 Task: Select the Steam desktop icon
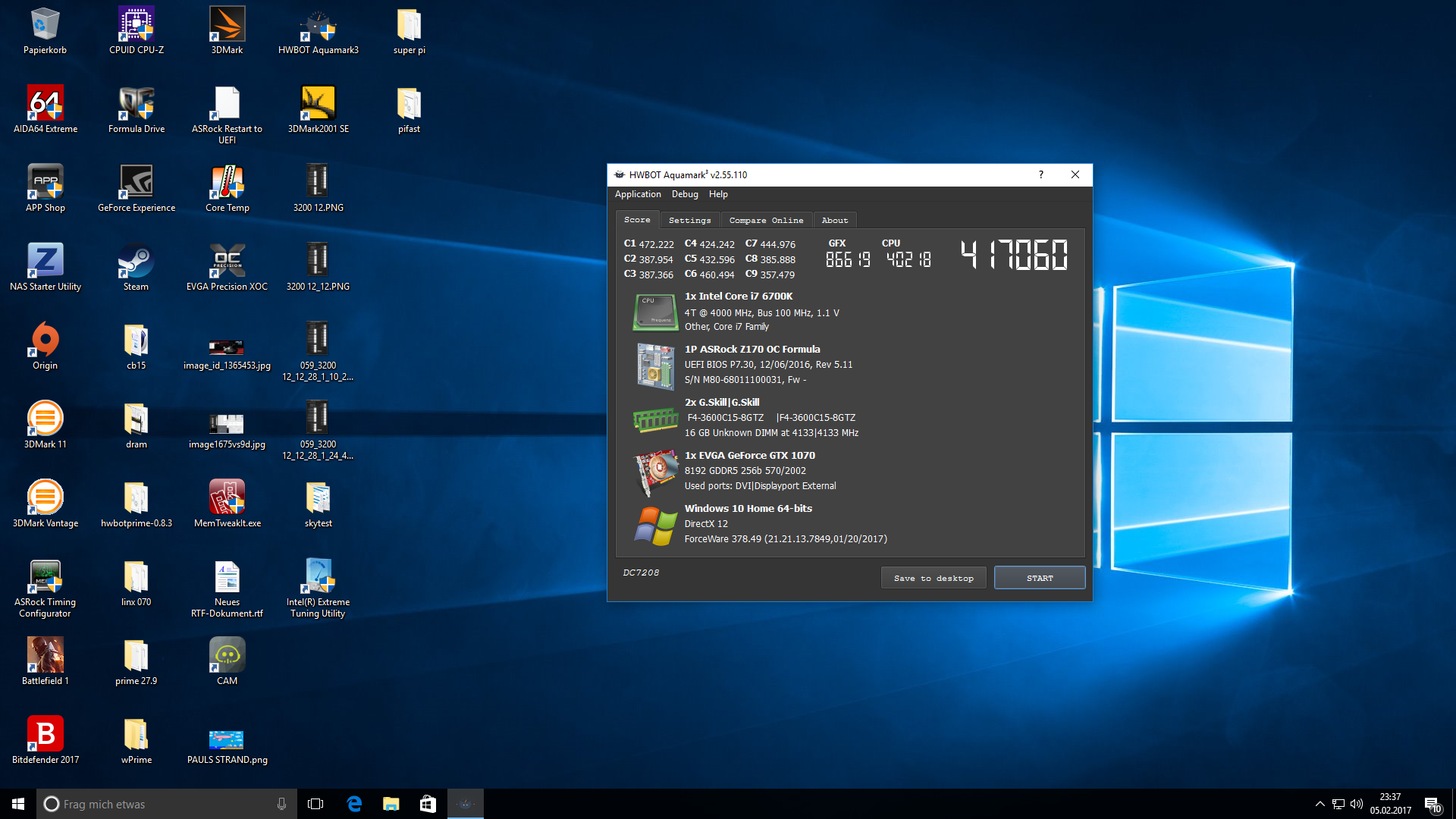click(x=136, y=268)
